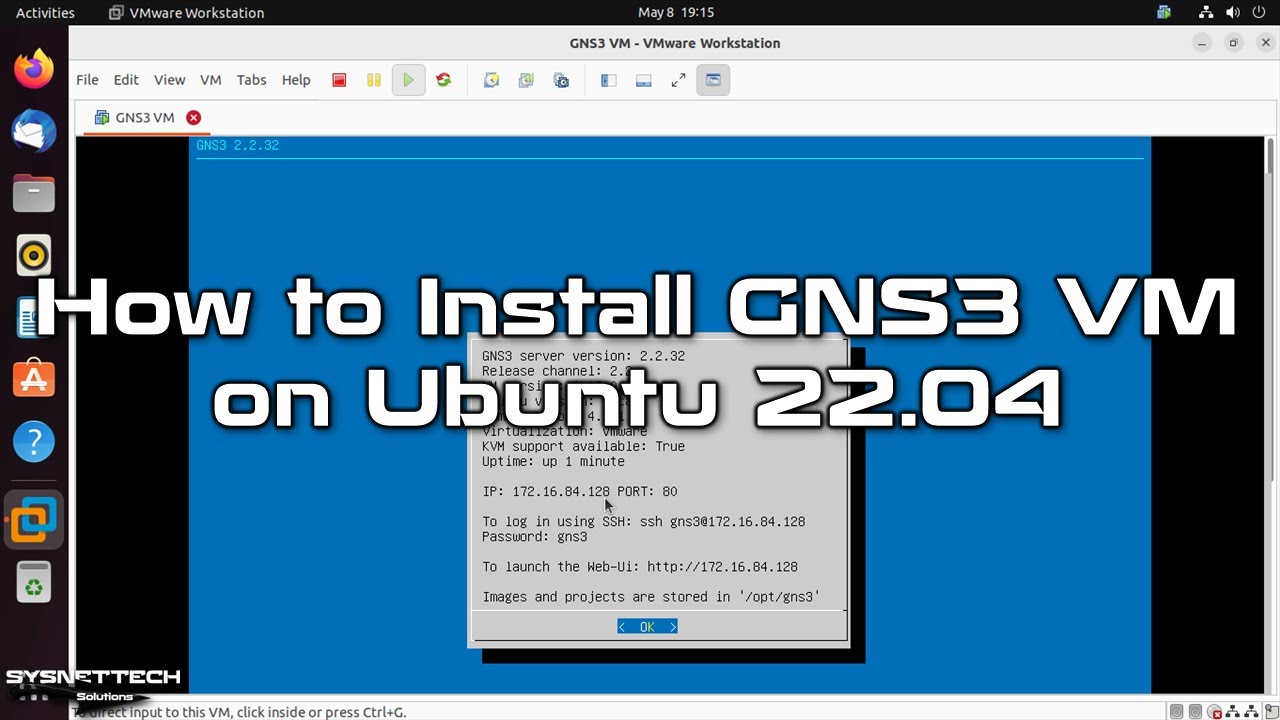Toggle the thumbnail bar view icon
This screenshot has width=1280, height=720.
tap(643, 80)
